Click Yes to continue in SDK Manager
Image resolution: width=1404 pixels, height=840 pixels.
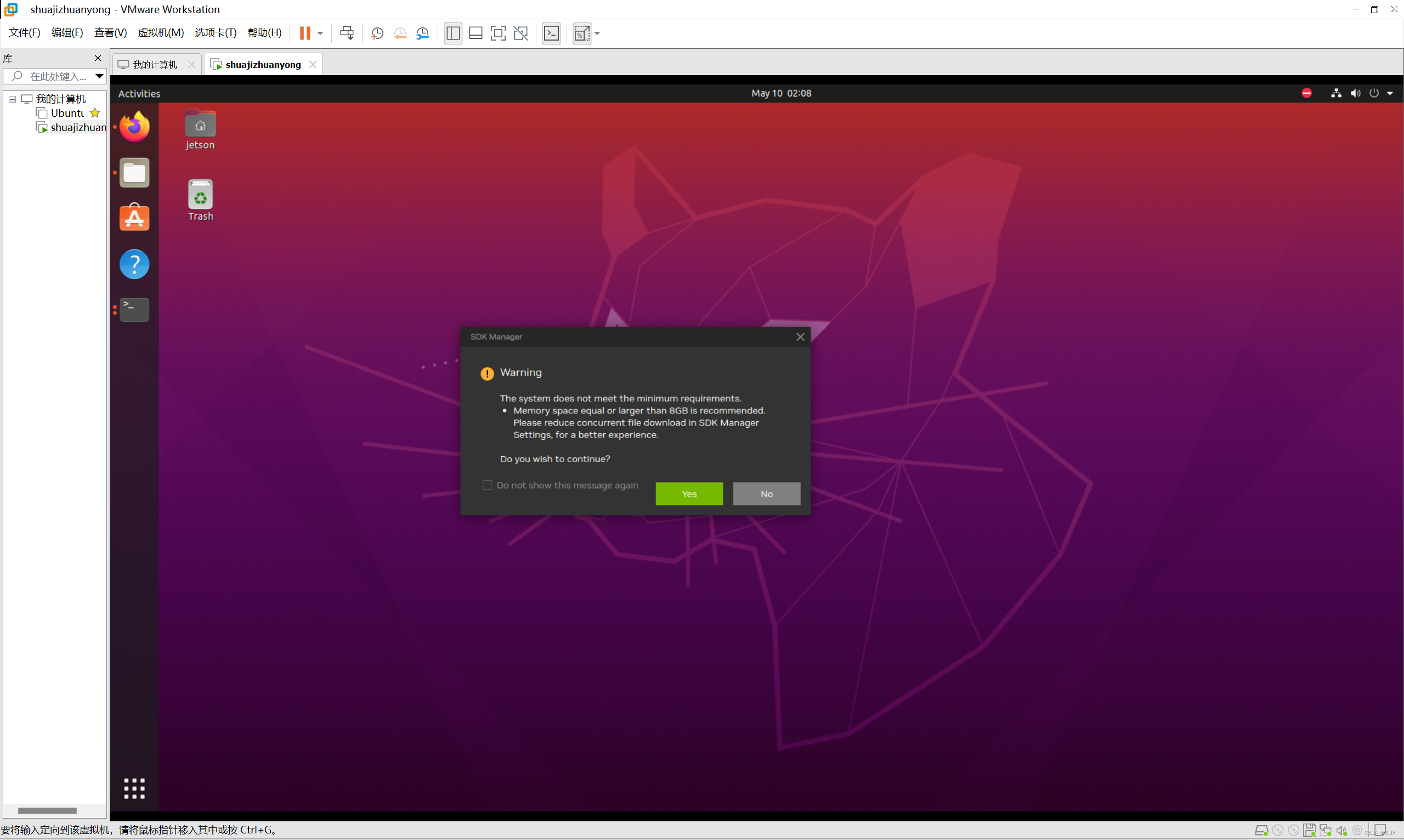click(688, 493)
